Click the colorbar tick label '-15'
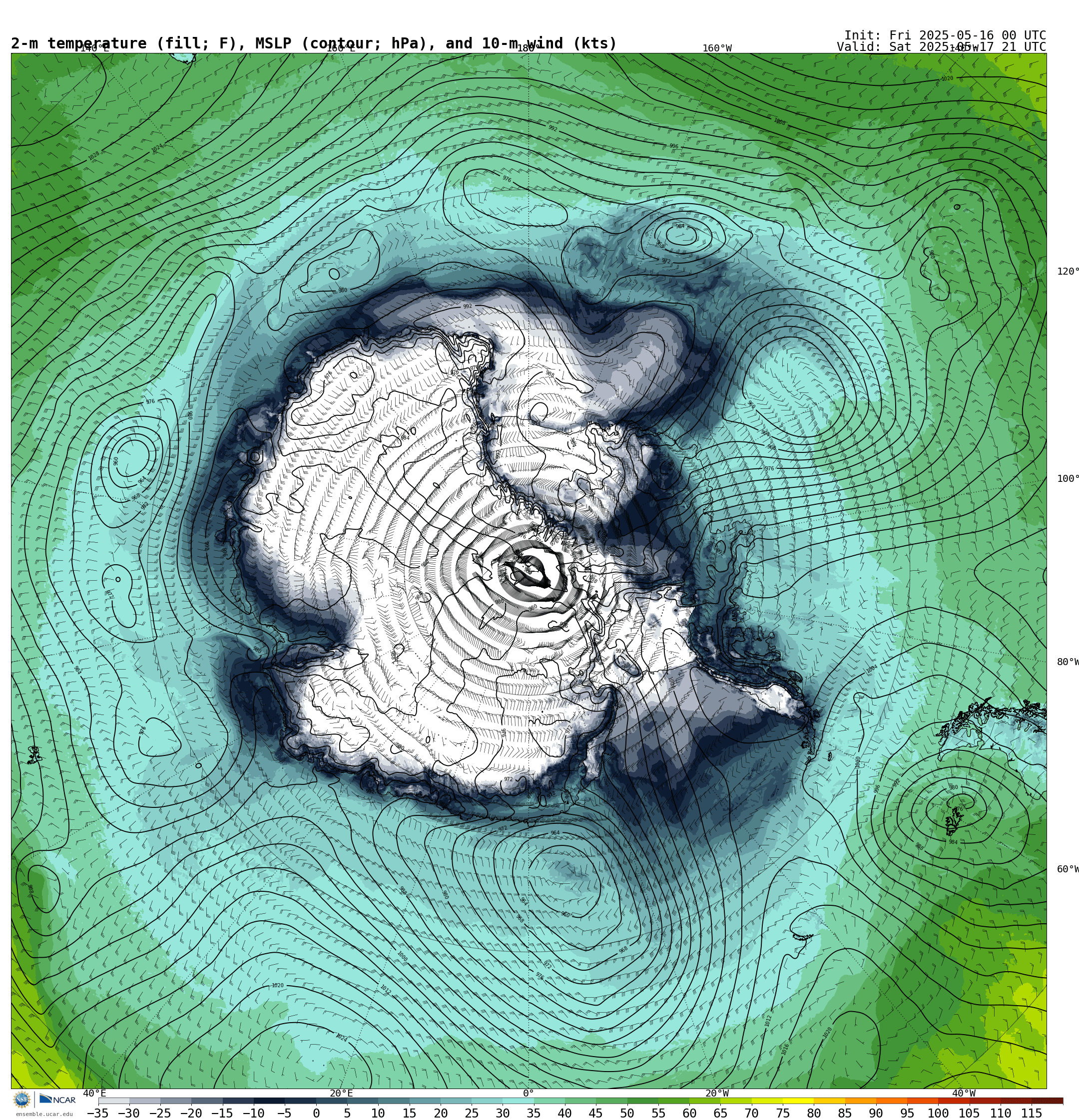 tap(222, 1113)
